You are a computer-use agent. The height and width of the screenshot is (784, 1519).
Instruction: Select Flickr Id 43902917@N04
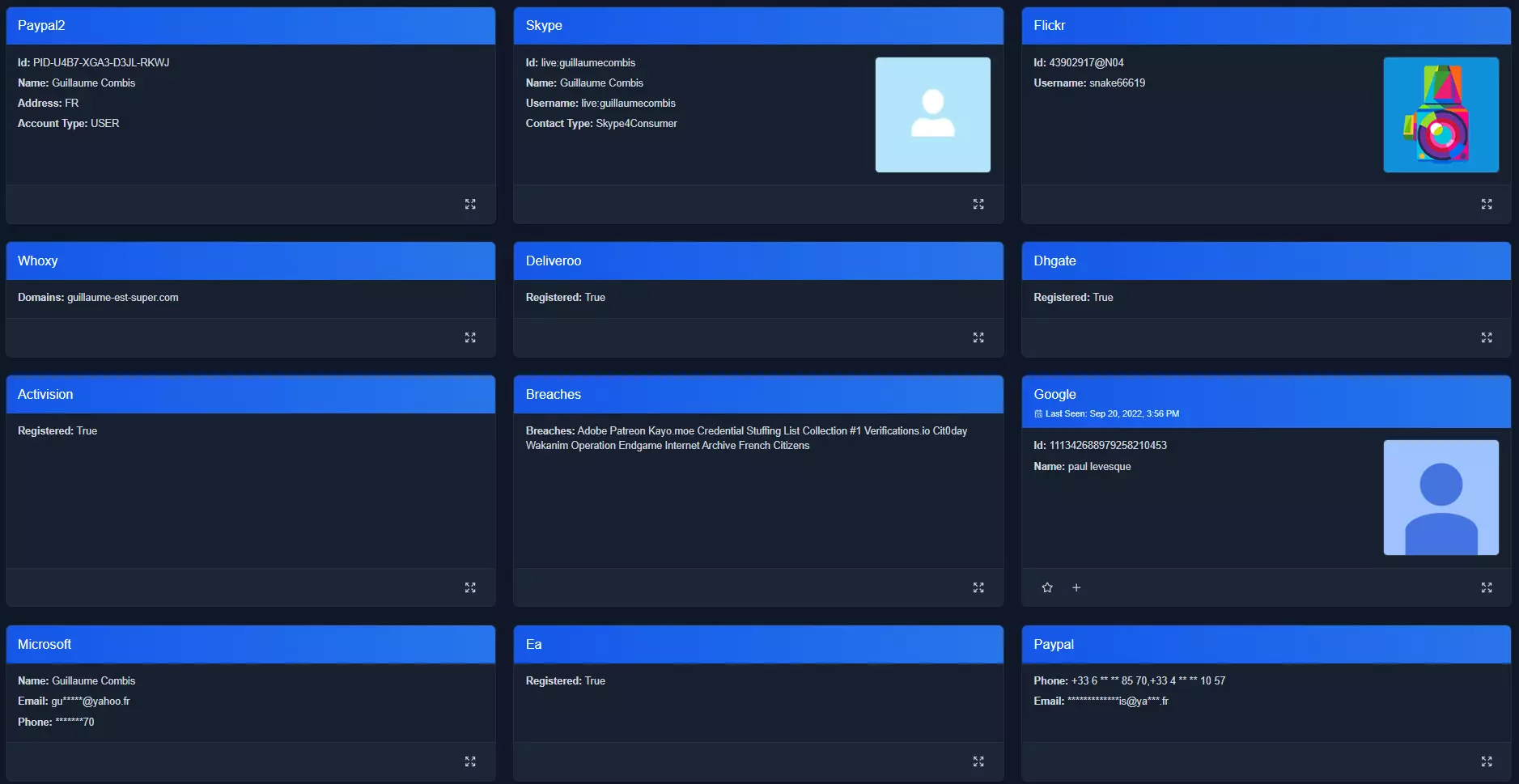pos(1078,62)
